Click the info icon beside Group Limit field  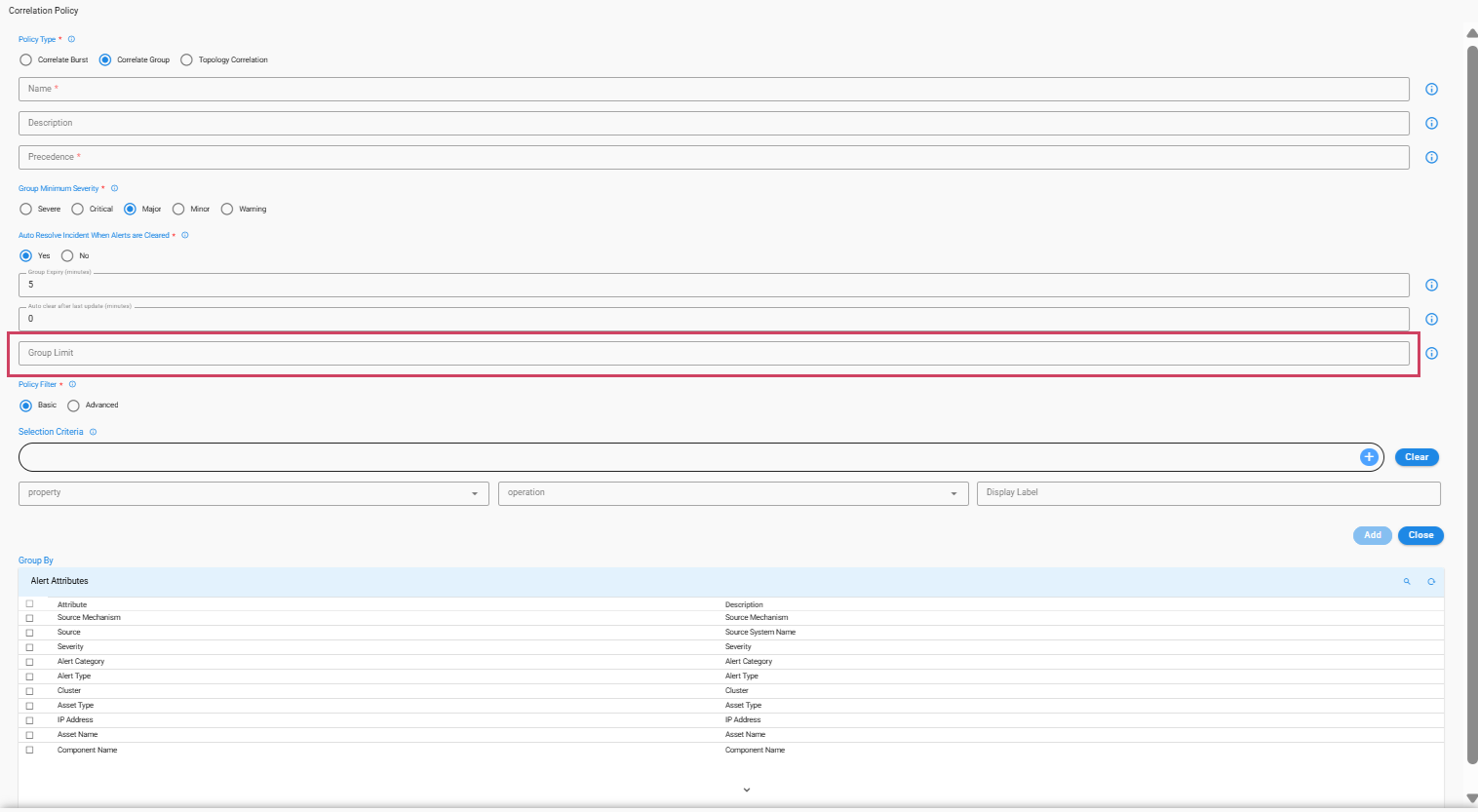coord(1431,354)
